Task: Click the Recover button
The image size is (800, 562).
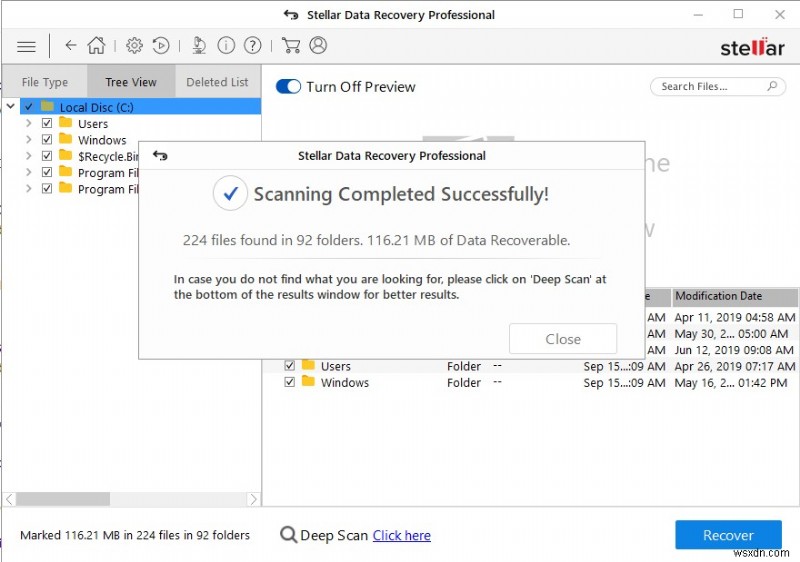Action: [728, 535]
